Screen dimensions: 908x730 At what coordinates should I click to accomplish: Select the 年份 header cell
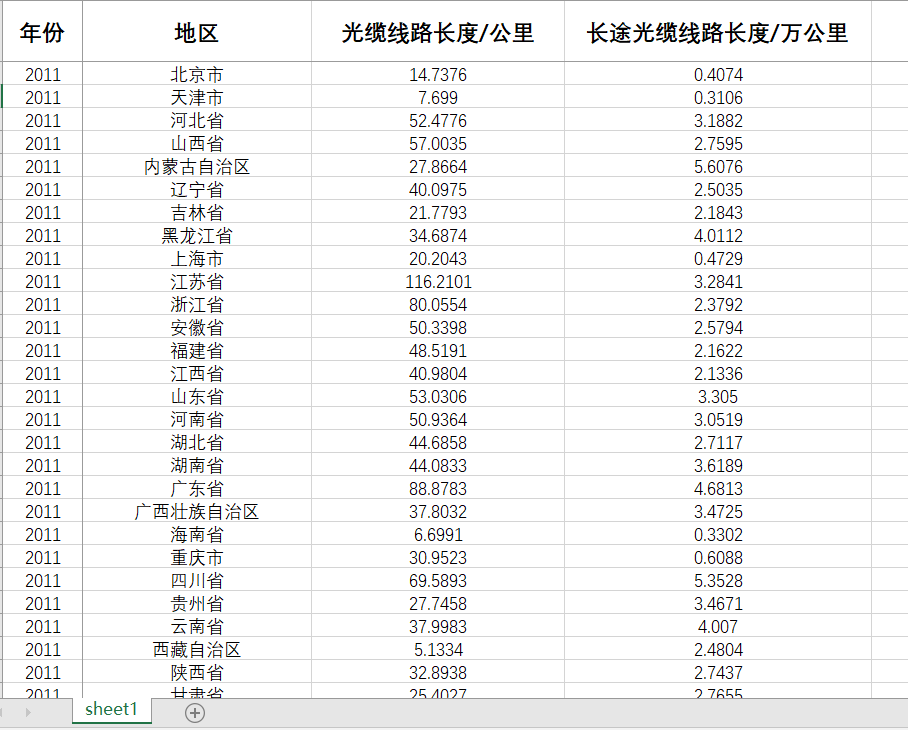tap(42, 33)
